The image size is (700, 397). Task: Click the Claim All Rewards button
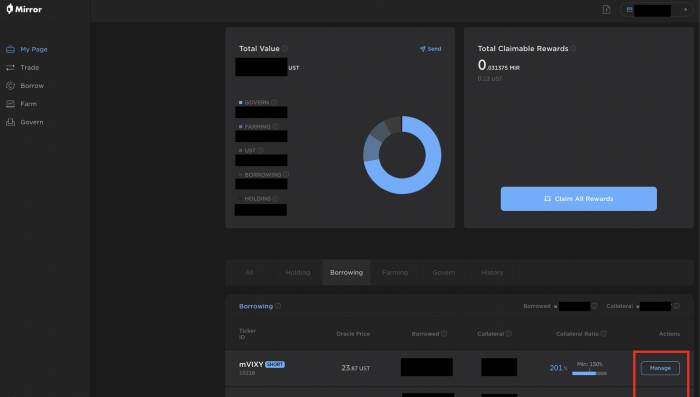click(x=579, y=199)
